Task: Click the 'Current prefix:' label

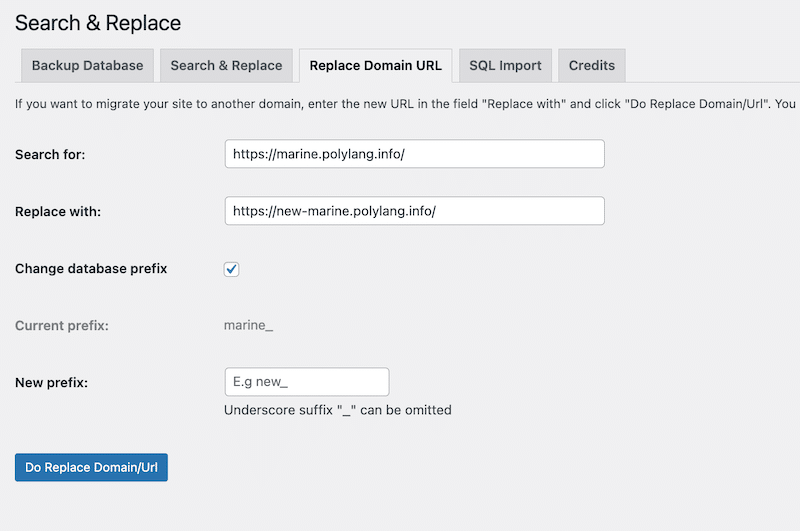Action: pos(62,325)
